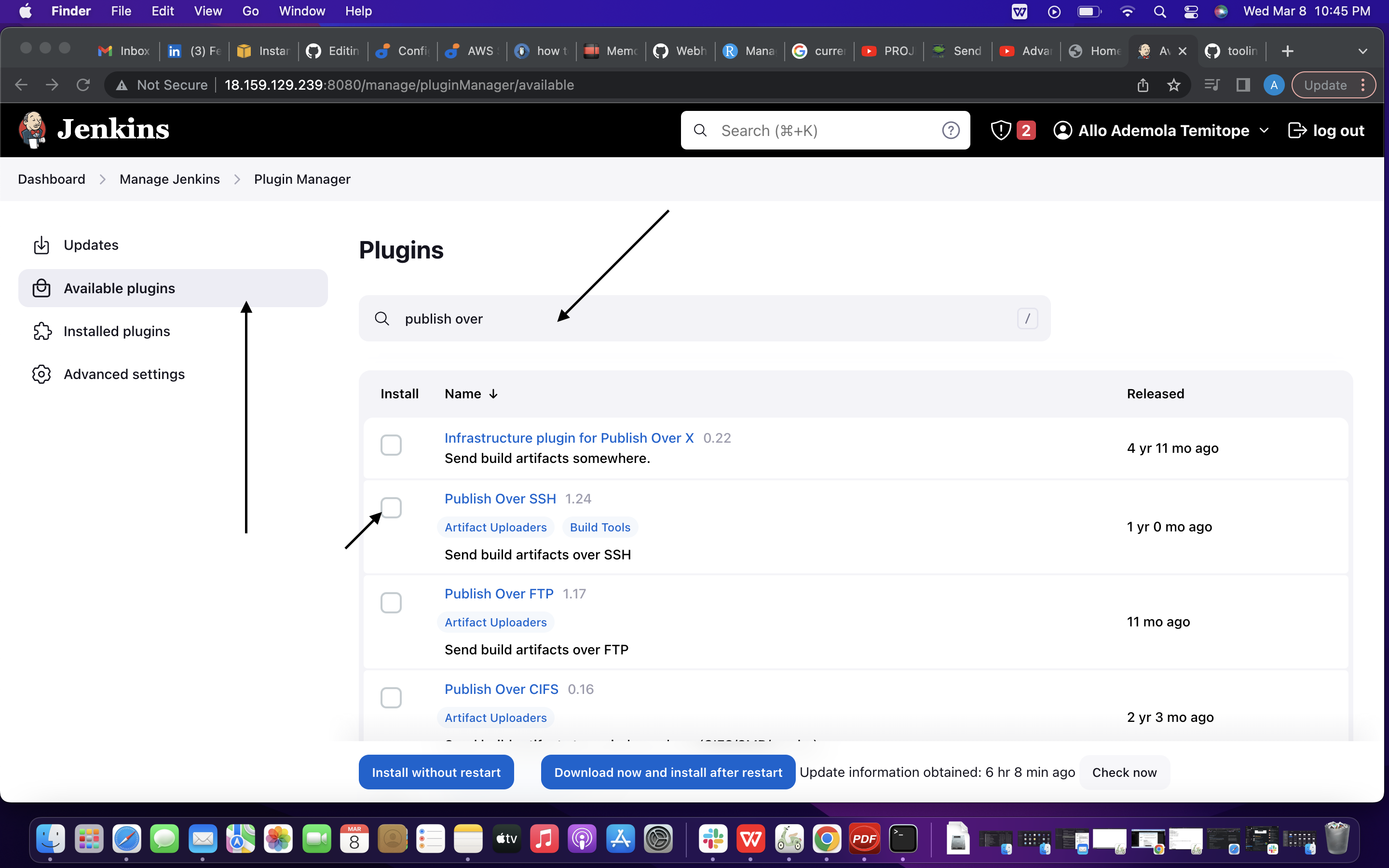Click the Install without restart button
The width and height of the screenshot is (1389, 868).
[436, 772]
